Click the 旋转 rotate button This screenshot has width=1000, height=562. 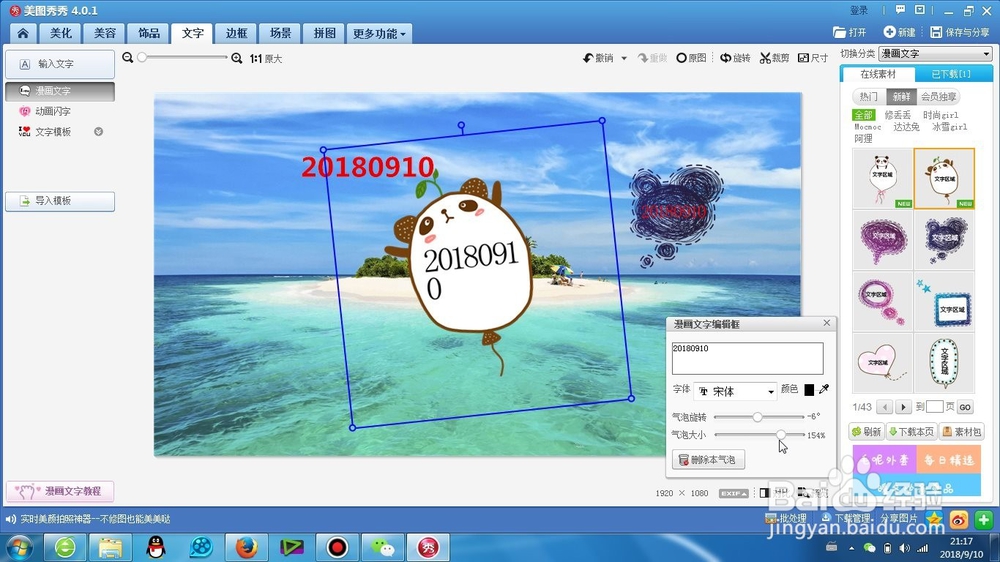pos(735,58)
